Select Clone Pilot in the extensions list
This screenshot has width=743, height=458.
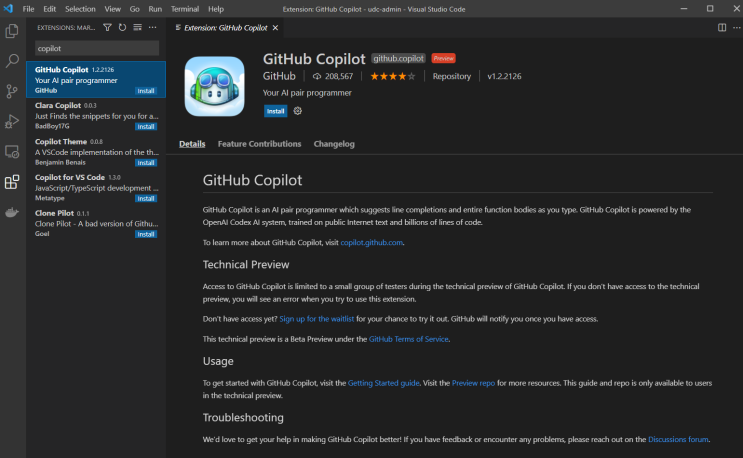[x=96, y=223]
